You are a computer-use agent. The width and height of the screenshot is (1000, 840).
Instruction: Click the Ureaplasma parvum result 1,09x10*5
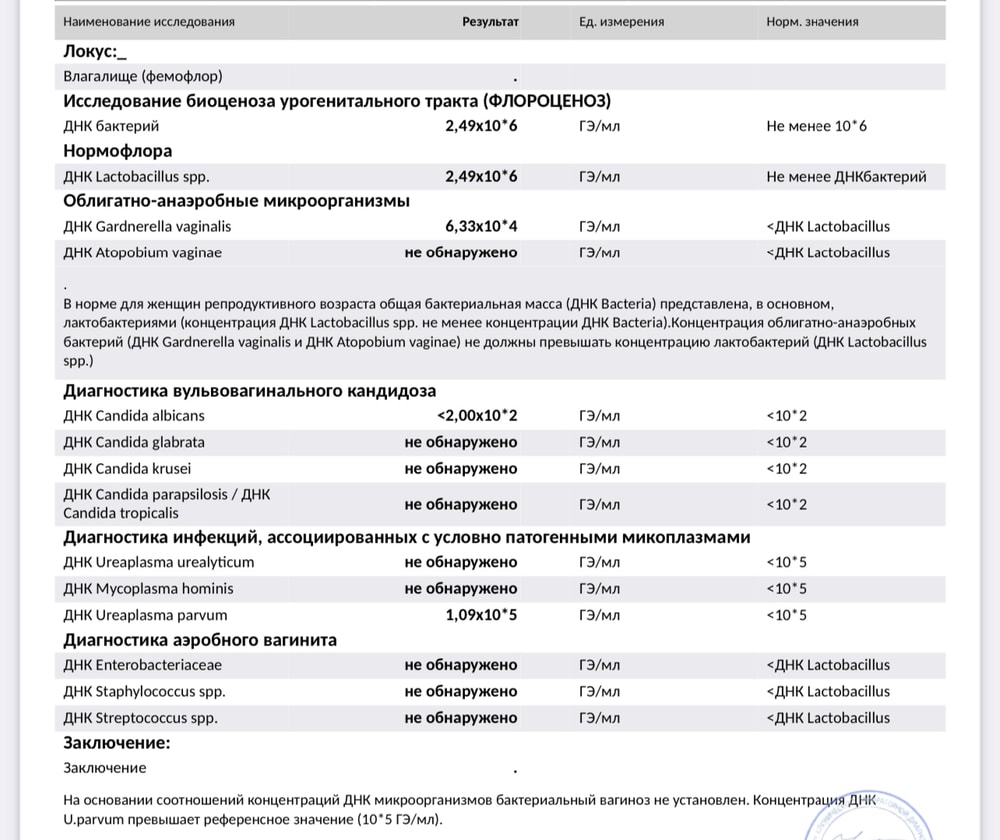tap(481, 615)
